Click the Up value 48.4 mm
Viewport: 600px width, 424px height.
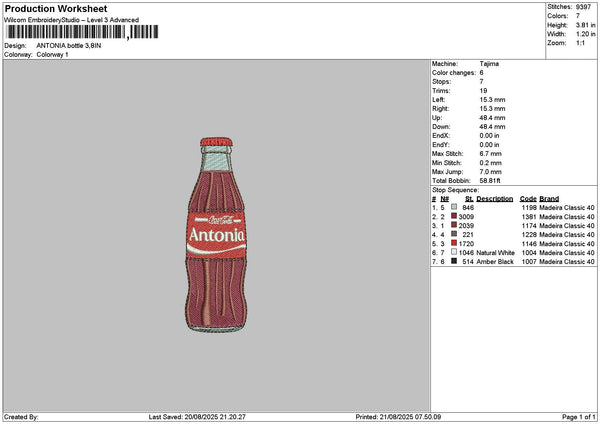(x=492, y=118)
